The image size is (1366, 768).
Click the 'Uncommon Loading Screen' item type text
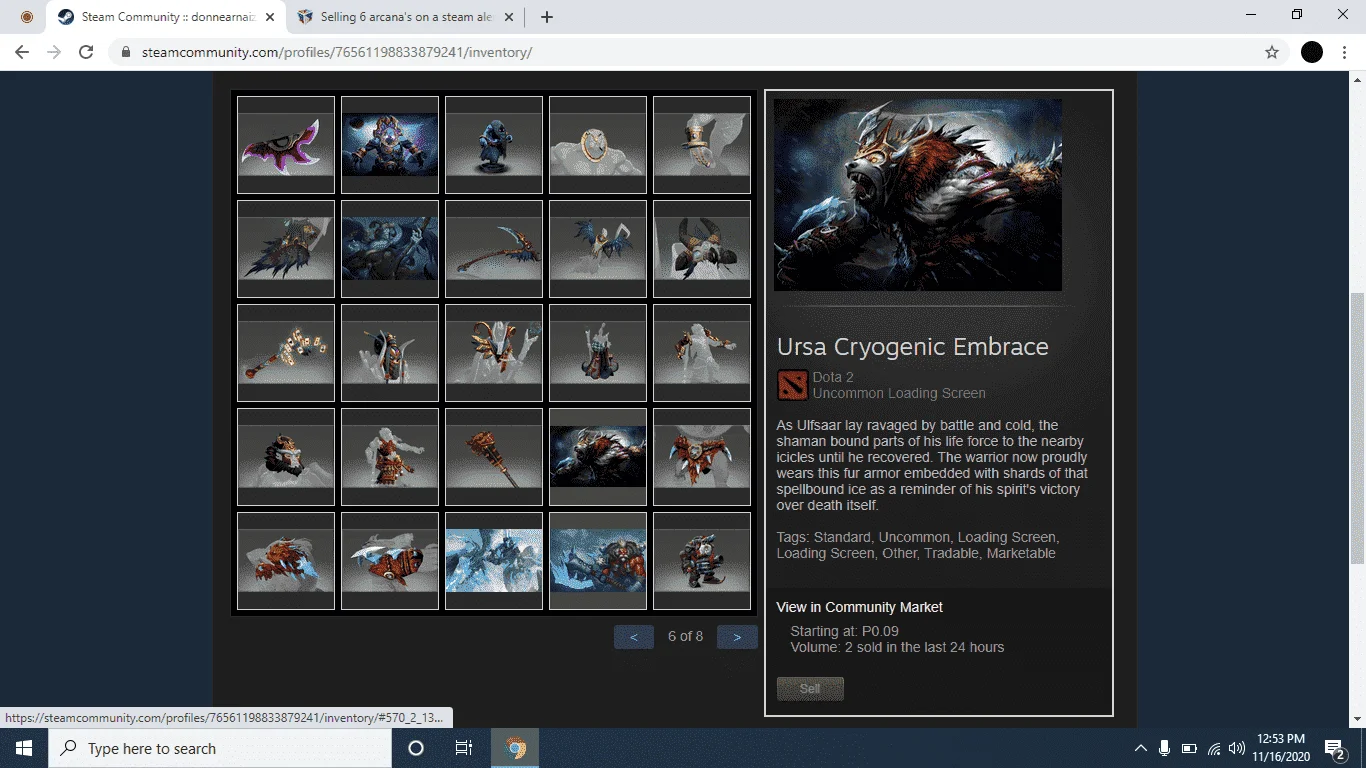pos(899,393)
